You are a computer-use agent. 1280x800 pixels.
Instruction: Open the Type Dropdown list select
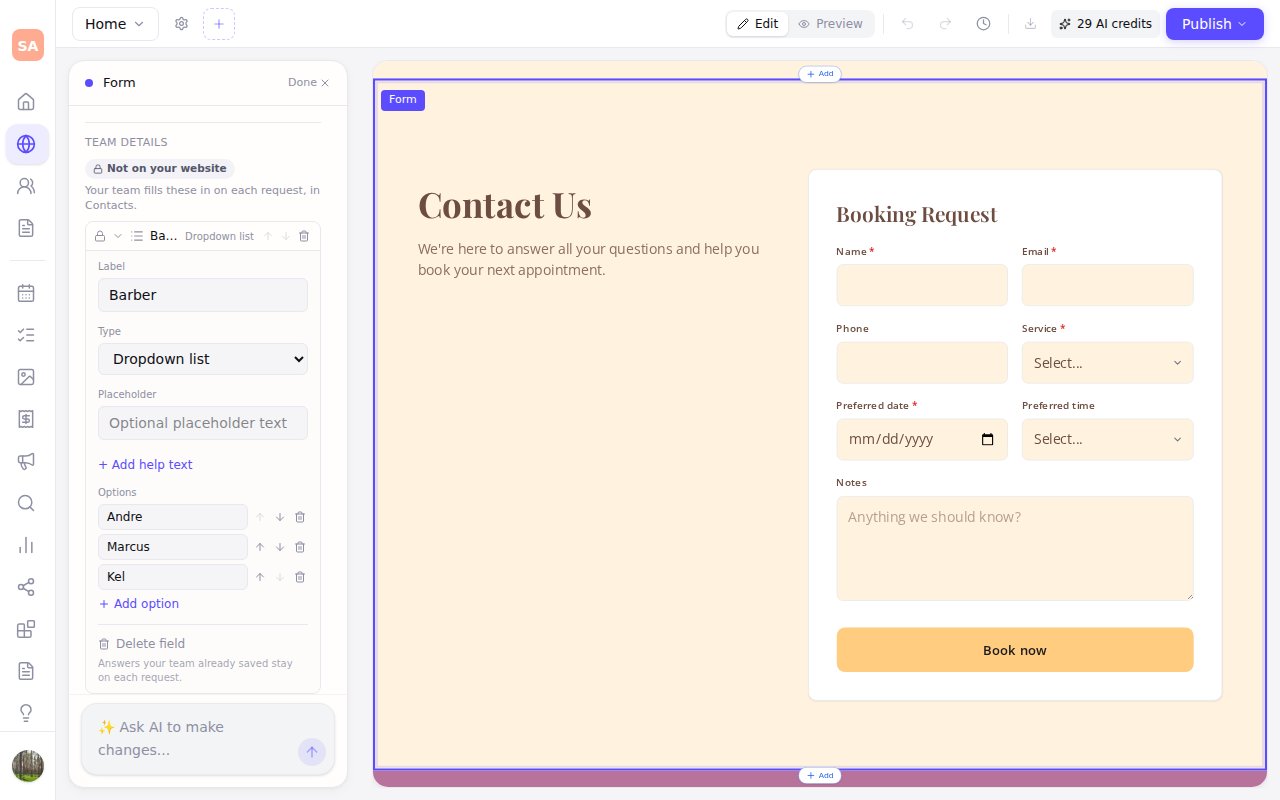point(203,359)
